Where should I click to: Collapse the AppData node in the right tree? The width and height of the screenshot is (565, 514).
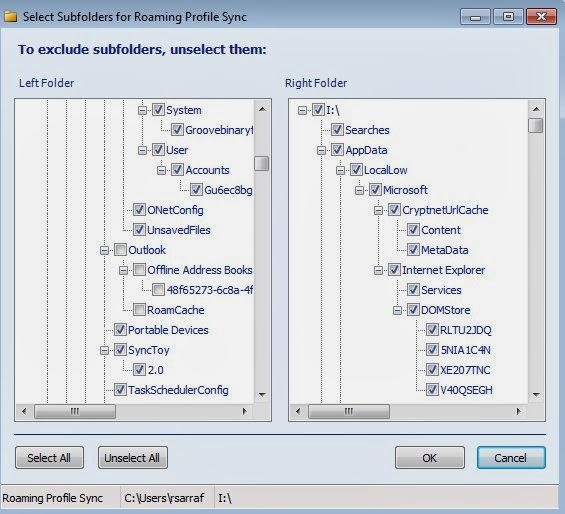321,150
